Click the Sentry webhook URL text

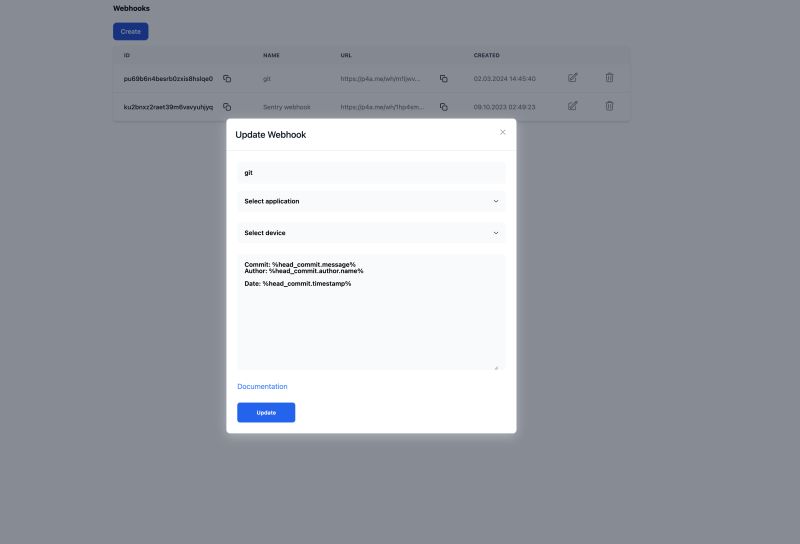click(382, 107)
